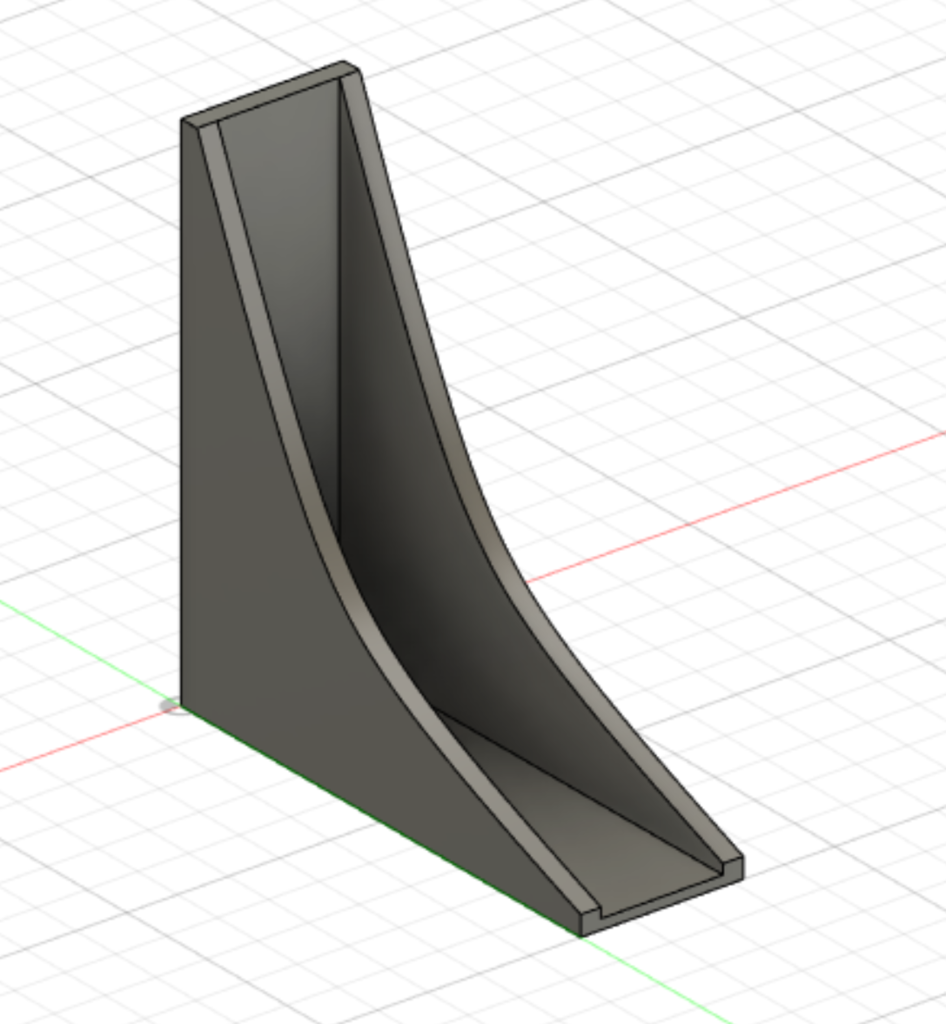Select the small U-shaped front end face

pos(663,898)
